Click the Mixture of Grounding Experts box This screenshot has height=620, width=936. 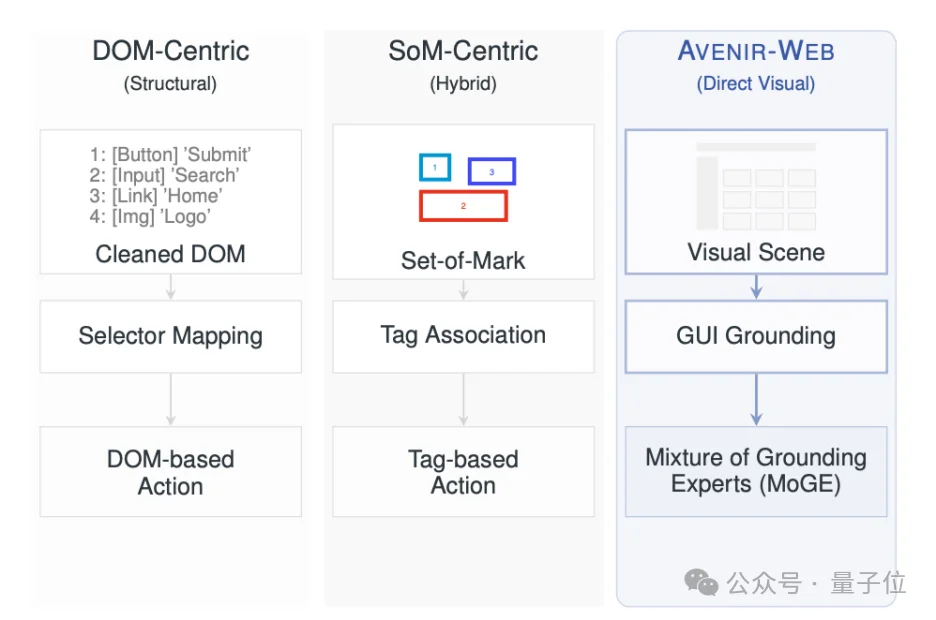coord(756,471)
